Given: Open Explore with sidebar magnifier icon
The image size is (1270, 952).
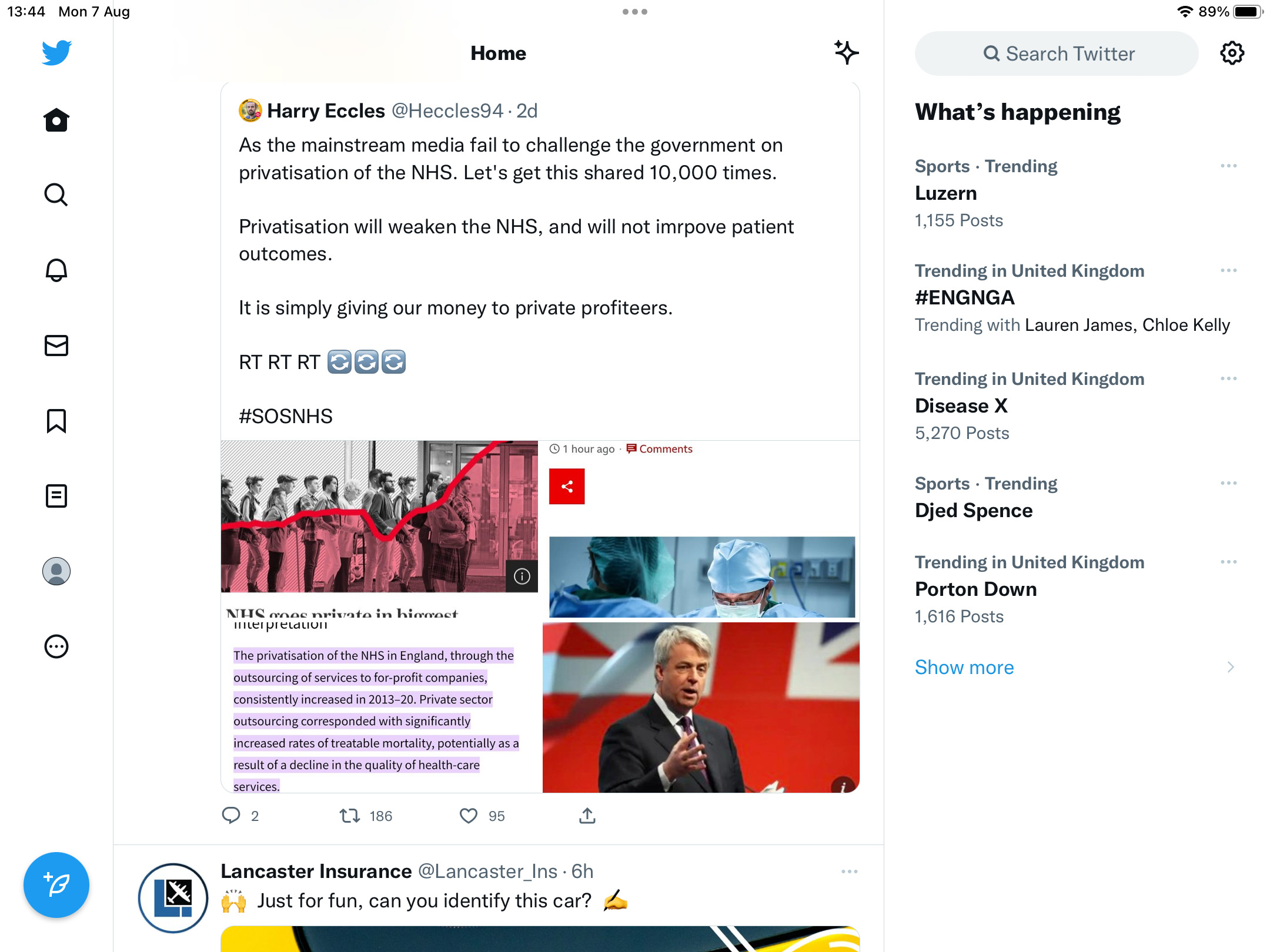Looking at the screenshot, I should [56, 195].
